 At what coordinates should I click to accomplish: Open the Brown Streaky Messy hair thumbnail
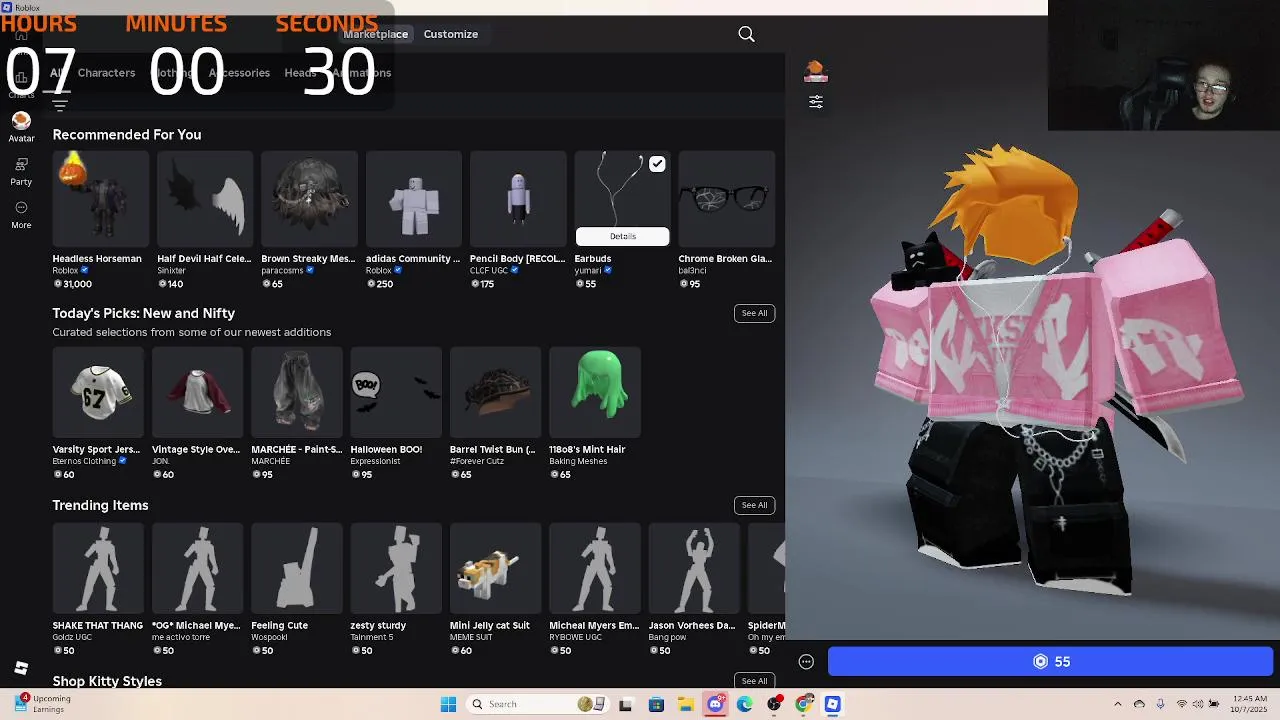(309, 198)
